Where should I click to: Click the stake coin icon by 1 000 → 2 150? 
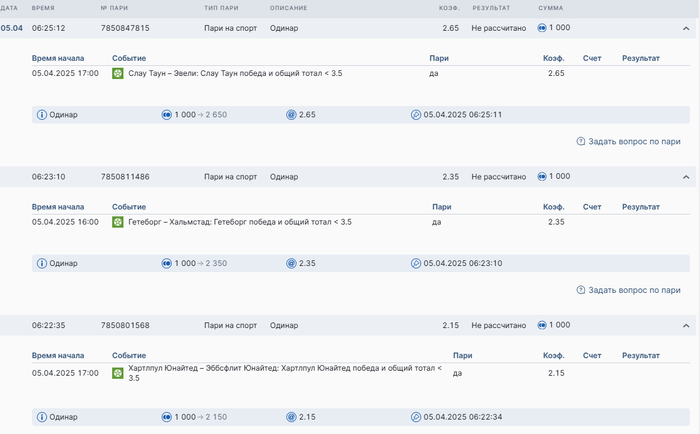(167, 416)
